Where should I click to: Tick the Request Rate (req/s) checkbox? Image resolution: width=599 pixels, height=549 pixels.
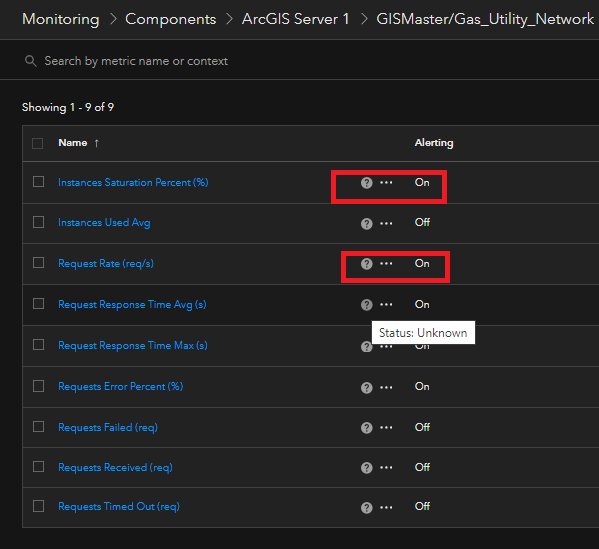(x=38, y=263)
